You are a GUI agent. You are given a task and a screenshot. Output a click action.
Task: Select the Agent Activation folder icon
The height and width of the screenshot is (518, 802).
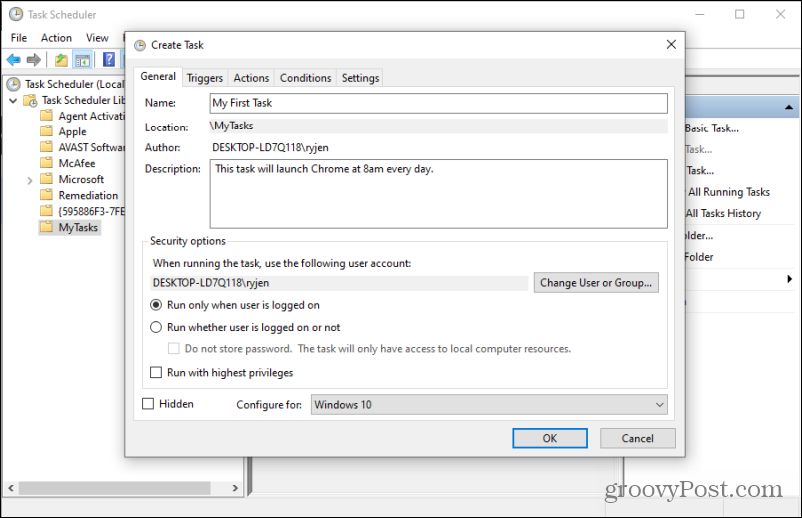point(46,116)
